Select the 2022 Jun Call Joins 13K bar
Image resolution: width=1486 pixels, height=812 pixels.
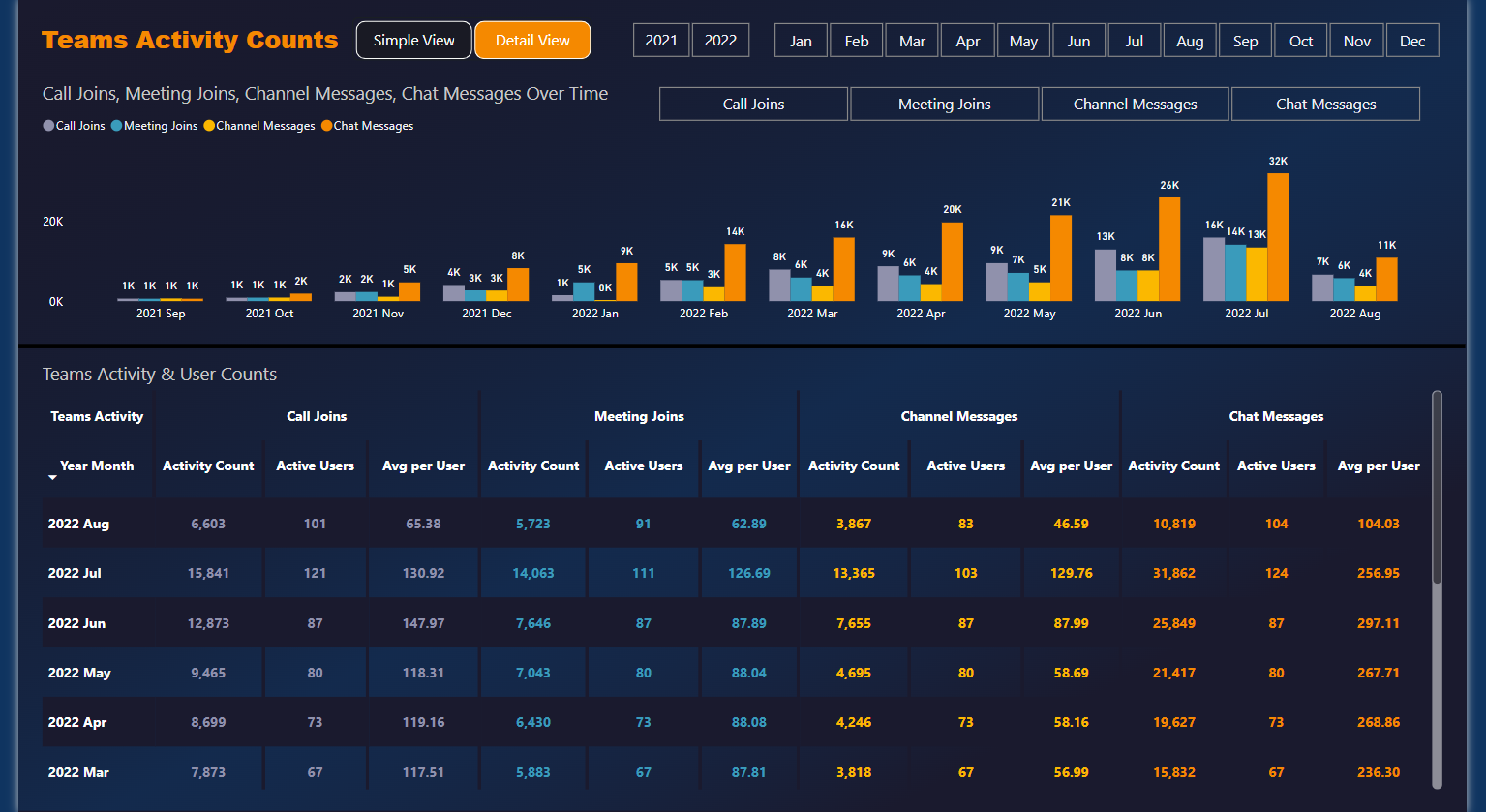coord(1106,275)
